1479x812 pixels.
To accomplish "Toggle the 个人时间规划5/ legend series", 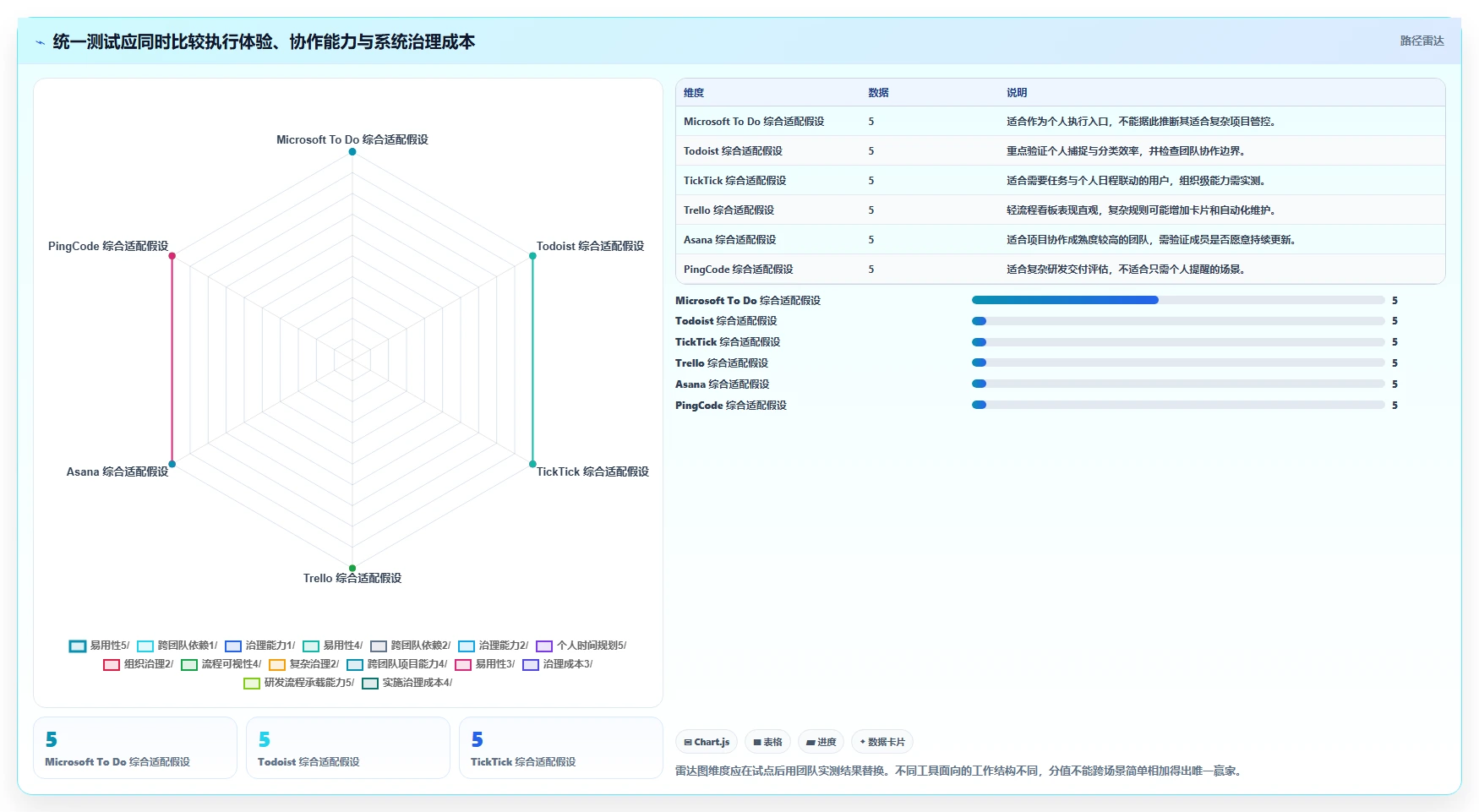I will [x=581, y=646].
